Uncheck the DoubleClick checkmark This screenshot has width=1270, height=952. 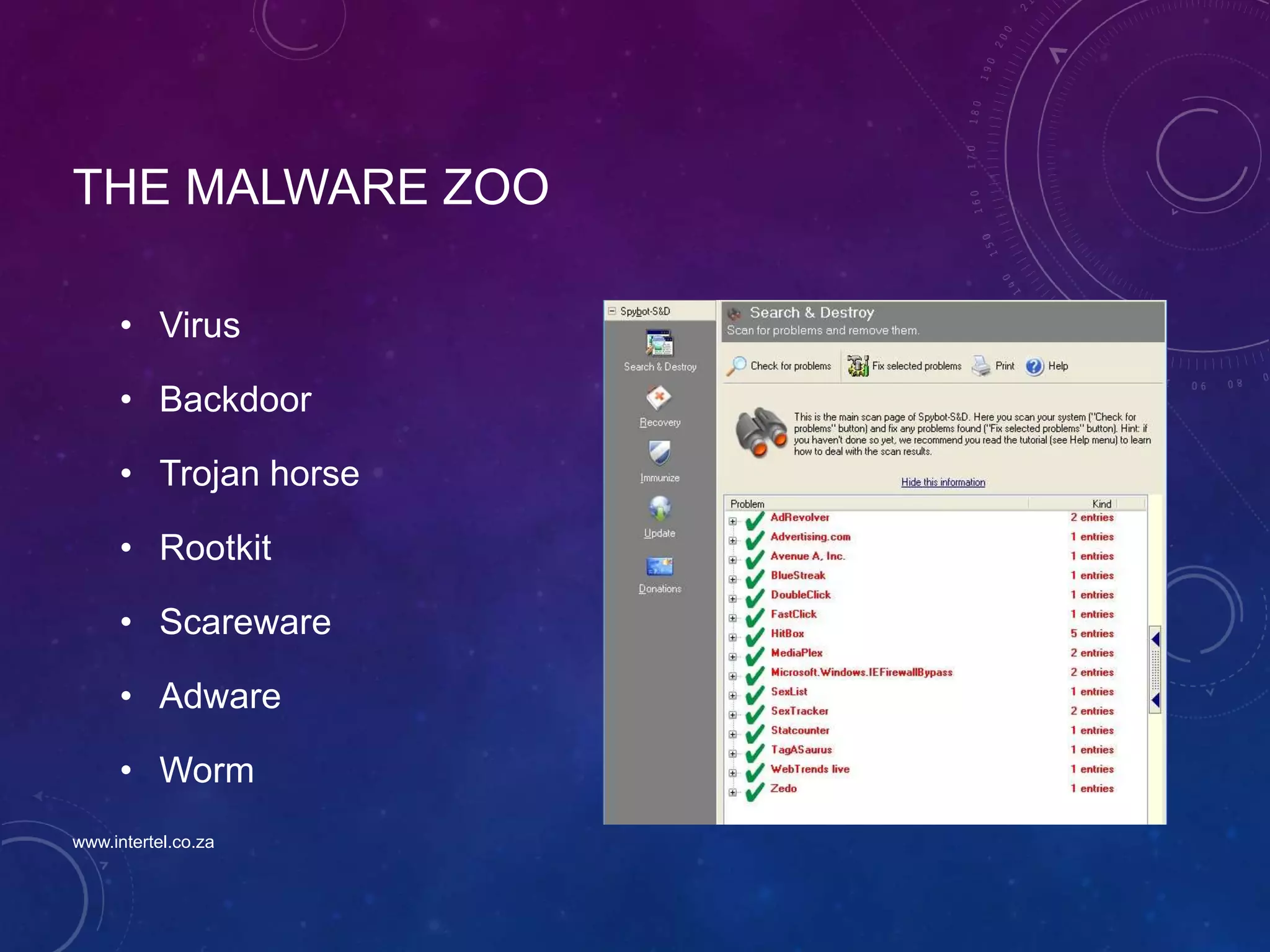pyautogui.click(x=755, y=598)
